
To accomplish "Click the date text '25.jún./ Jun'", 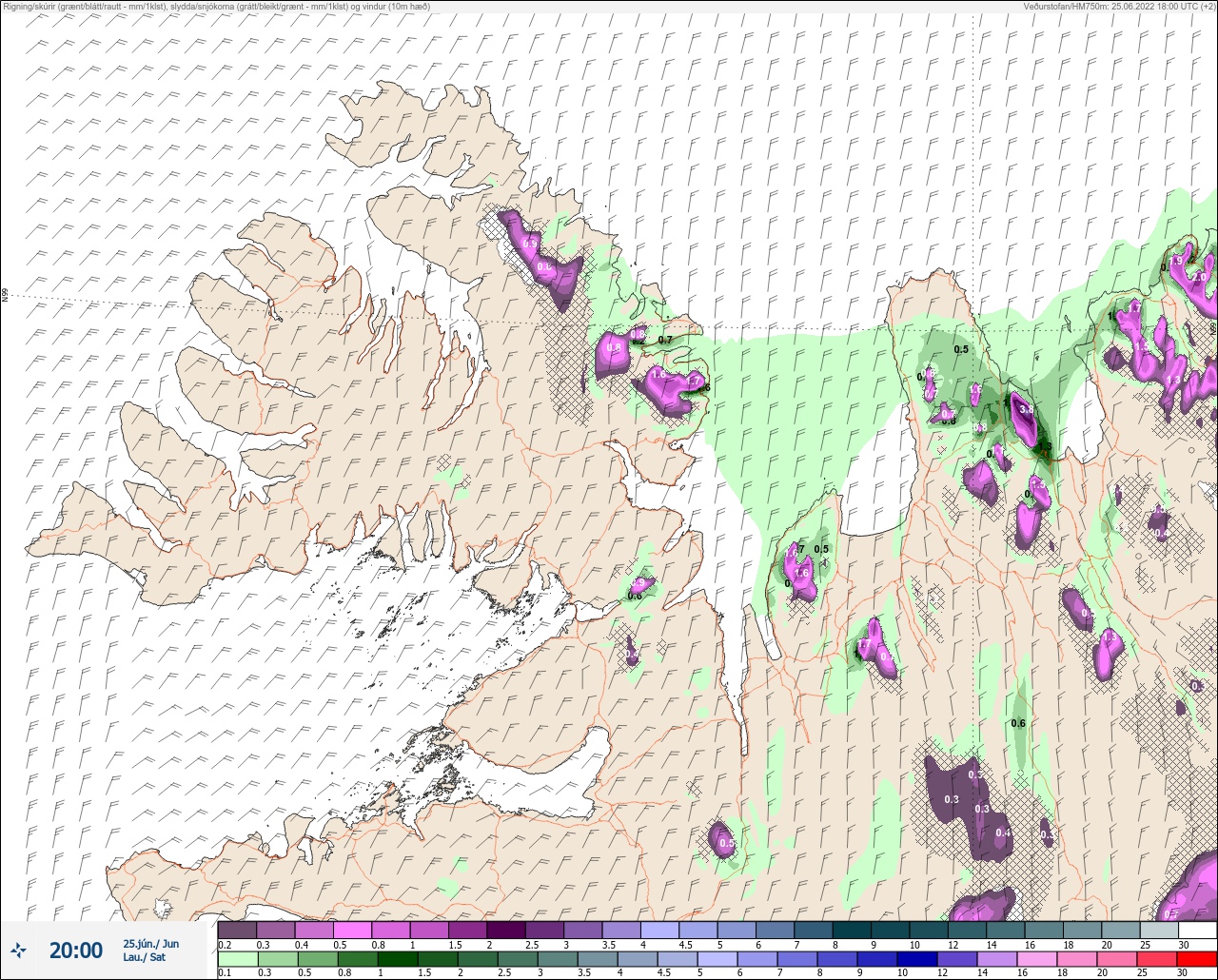I will (150, 943).
